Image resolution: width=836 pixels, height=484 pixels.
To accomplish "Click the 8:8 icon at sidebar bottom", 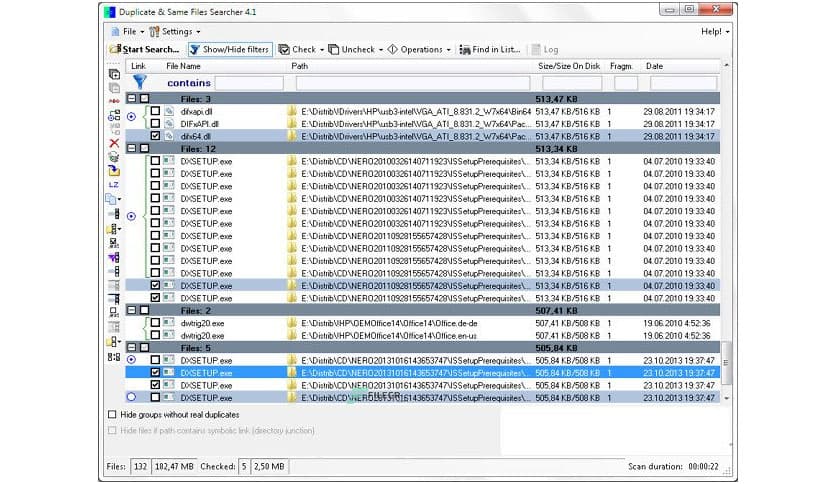I will [114, 357].
